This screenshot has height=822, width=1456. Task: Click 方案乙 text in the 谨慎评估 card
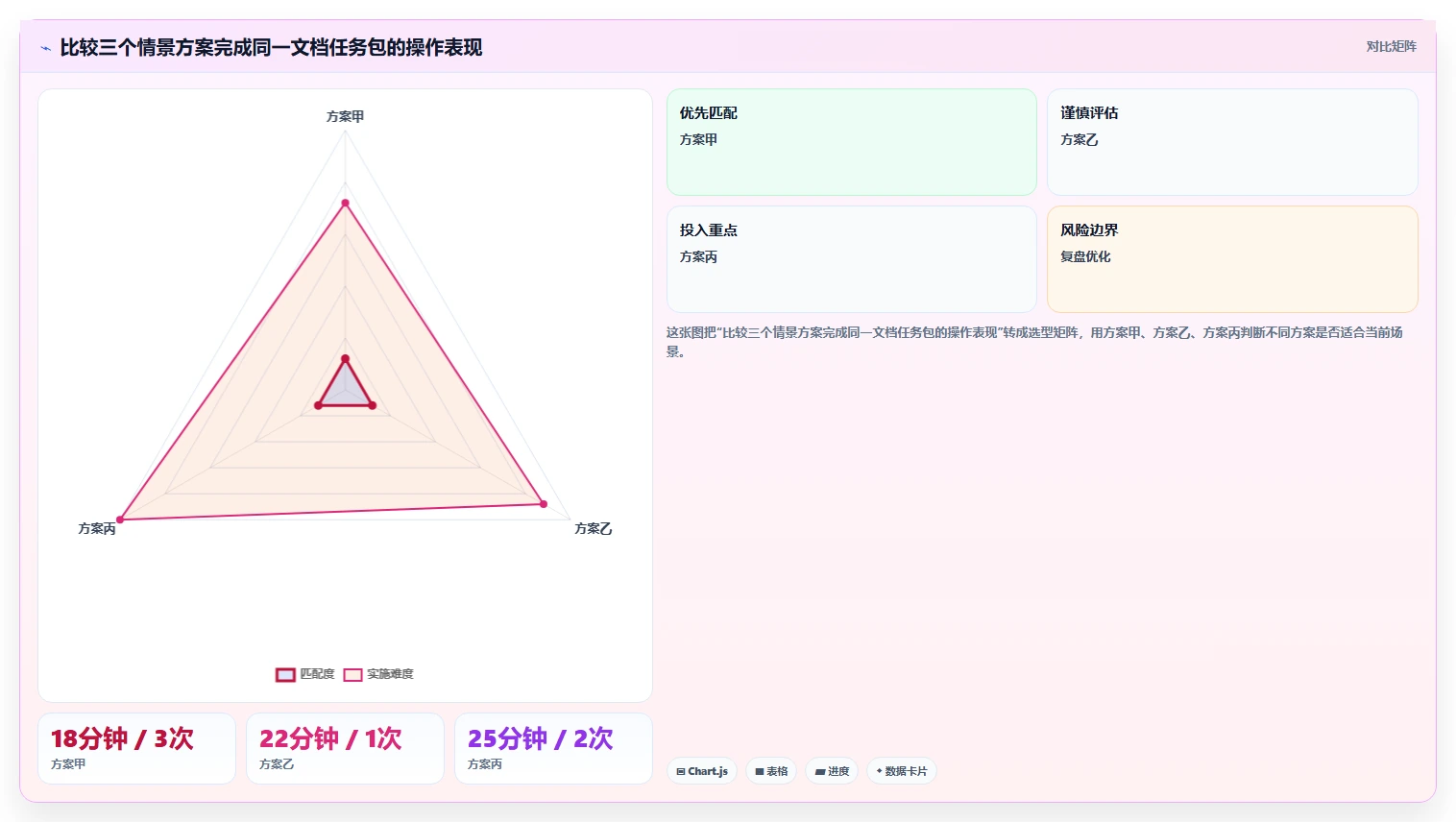(1080, 139)
